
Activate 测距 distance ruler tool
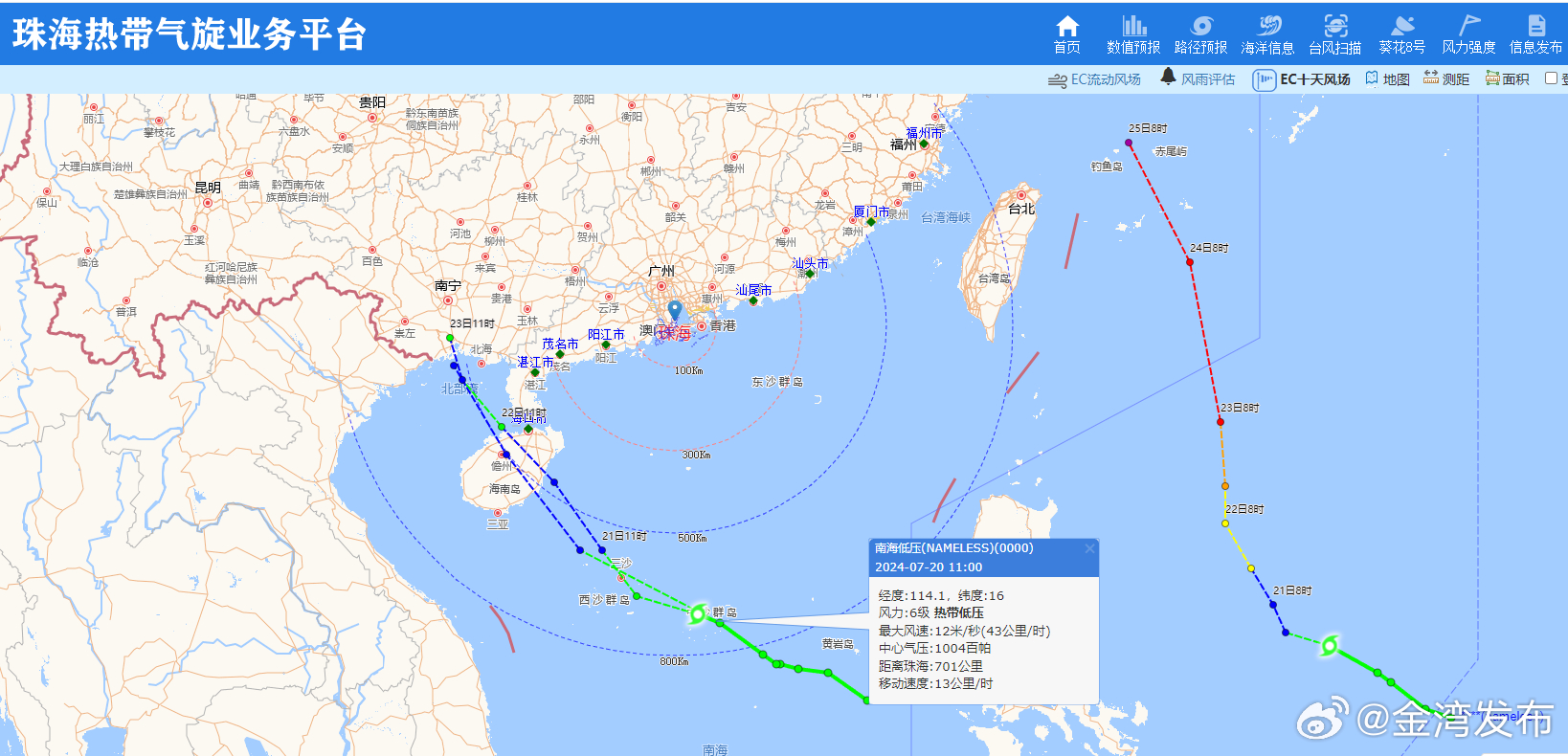tap(1445, 79)
